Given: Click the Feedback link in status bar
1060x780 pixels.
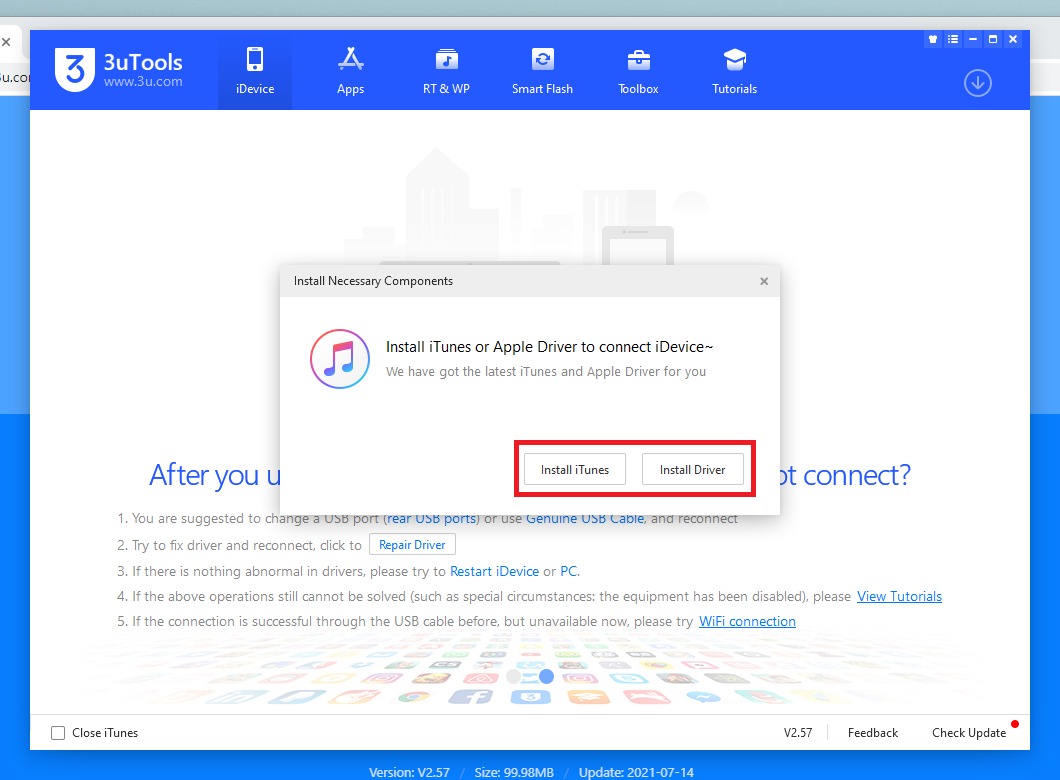Looking at the screenshot, I should [873, 733].
